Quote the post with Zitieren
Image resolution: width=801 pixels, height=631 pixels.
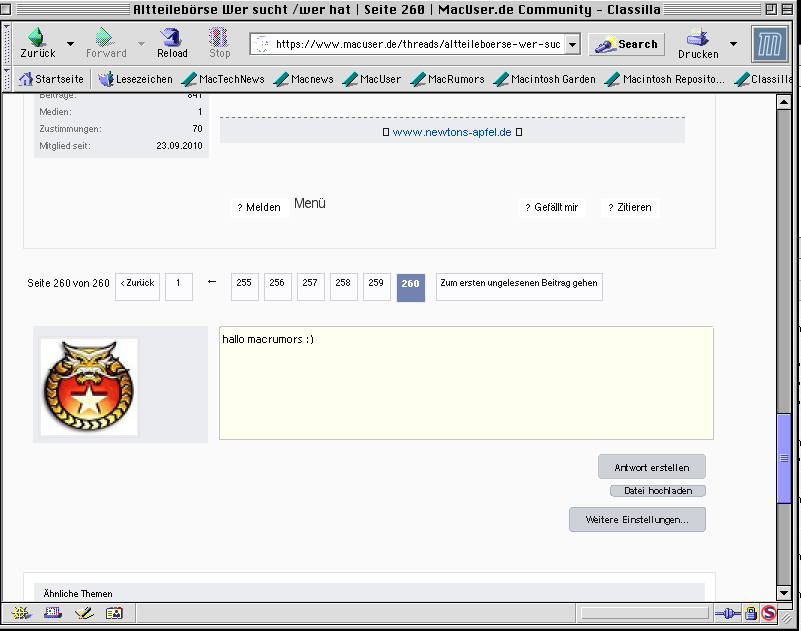630,207
